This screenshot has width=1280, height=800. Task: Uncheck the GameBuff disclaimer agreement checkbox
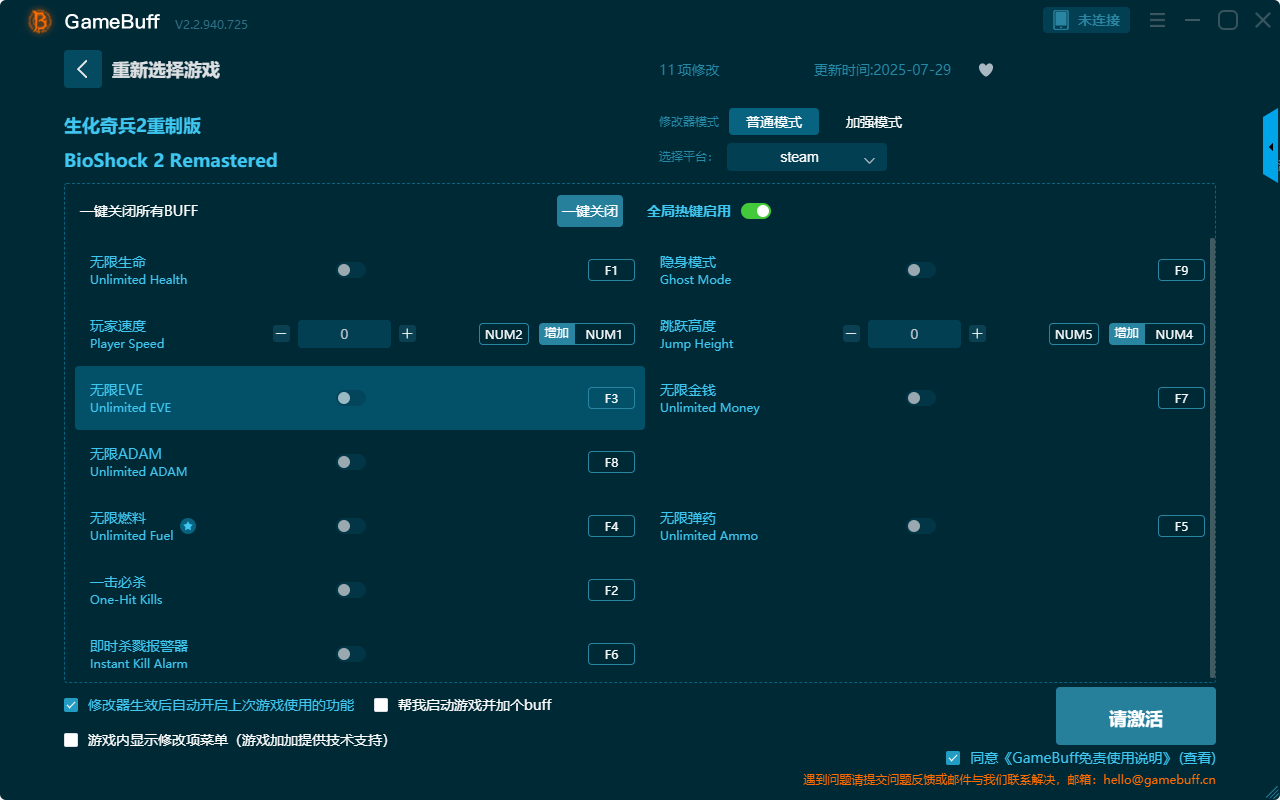[953, 758]
